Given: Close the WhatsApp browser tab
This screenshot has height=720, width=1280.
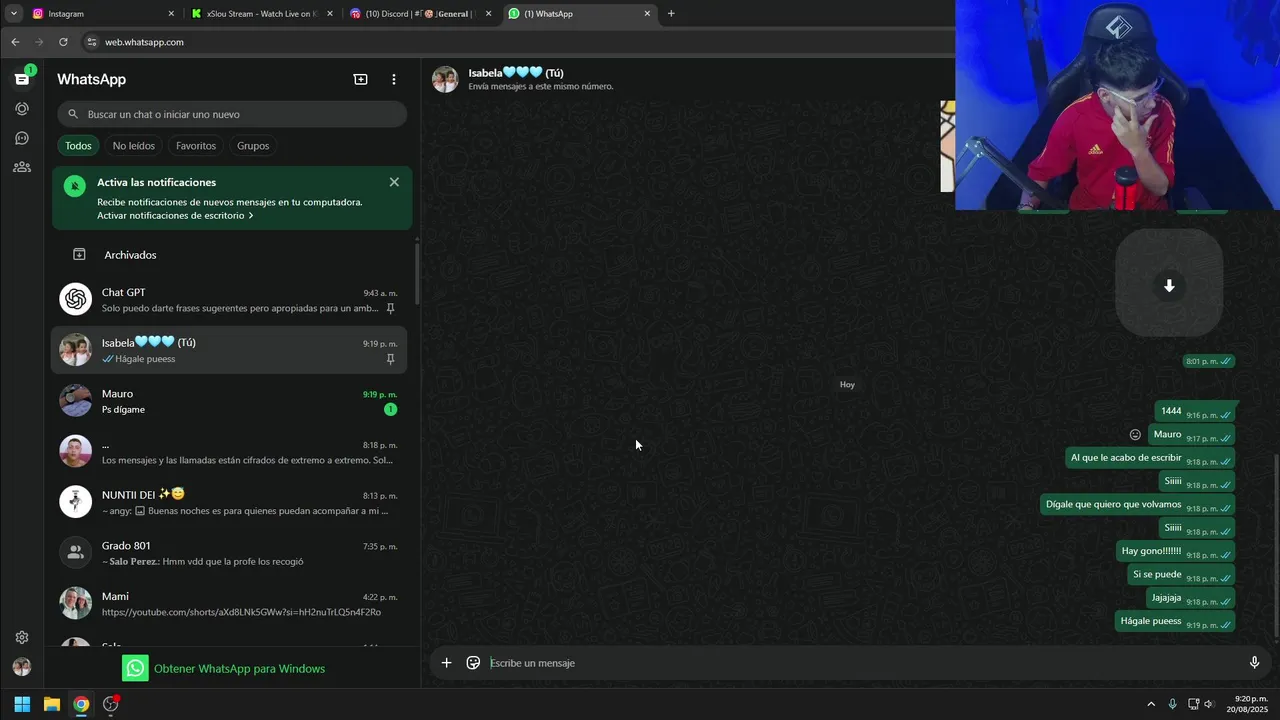Looking at the screenshot, I should [647, 14].
